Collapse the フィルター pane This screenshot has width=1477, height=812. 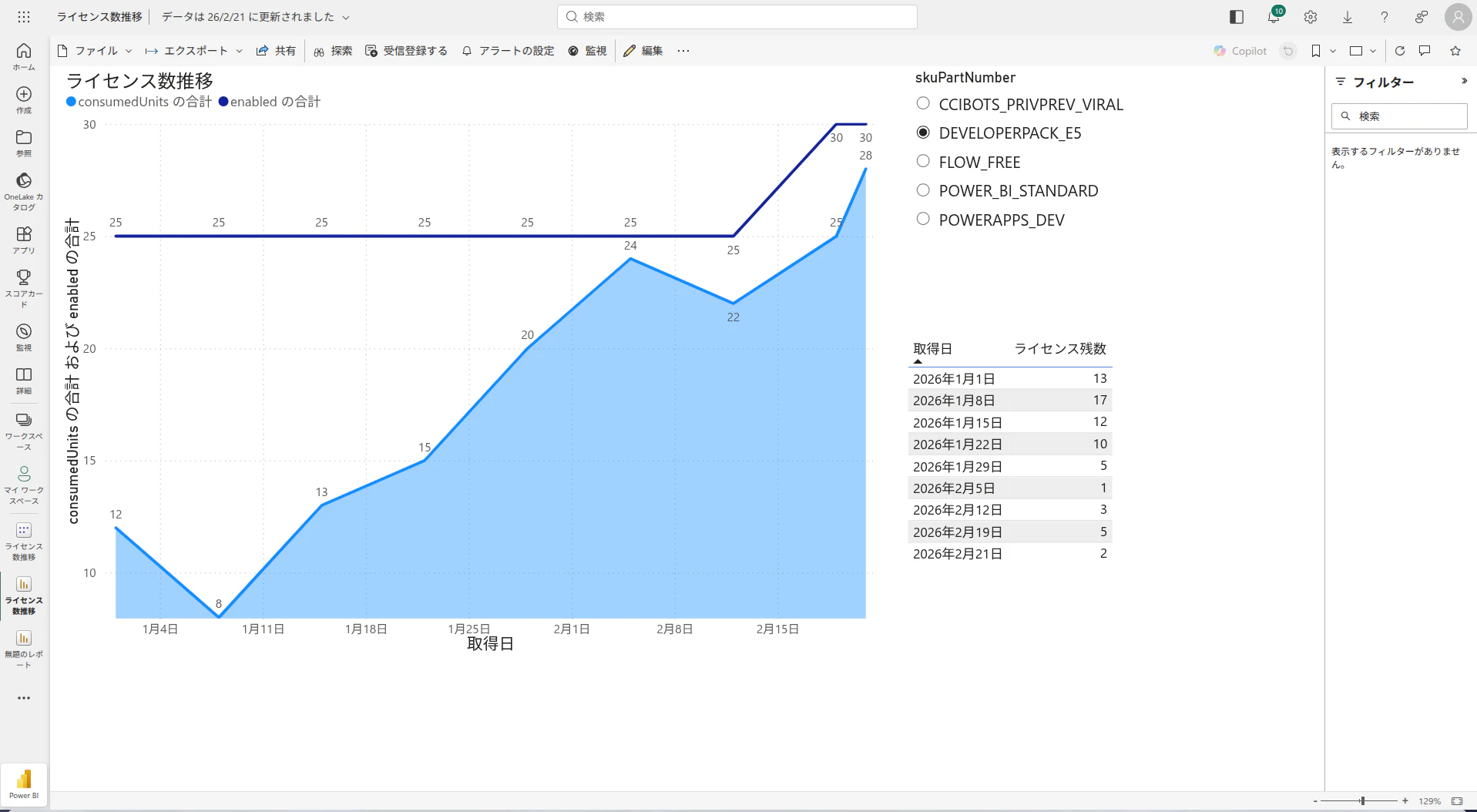1464,81
